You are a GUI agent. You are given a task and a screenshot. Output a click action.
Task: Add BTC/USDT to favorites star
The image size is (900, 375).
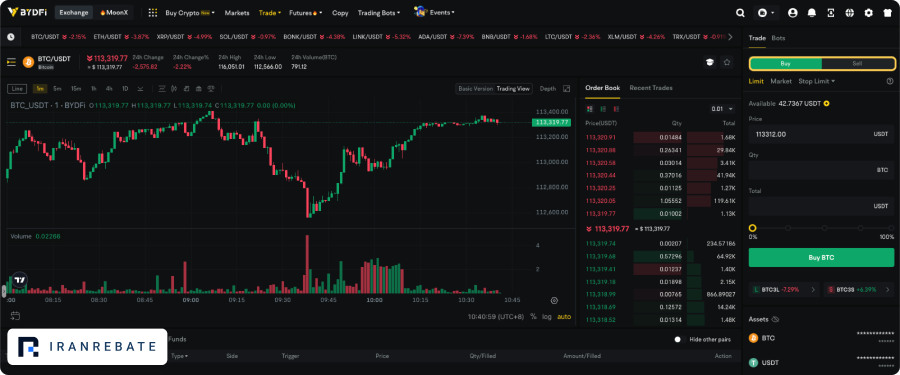727,62
